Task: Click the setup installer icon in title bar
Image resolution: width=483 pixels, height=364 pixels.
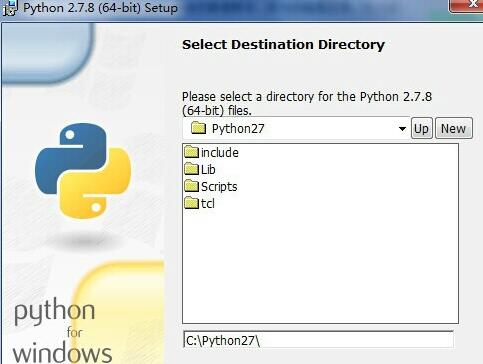Action: (10, 8)
